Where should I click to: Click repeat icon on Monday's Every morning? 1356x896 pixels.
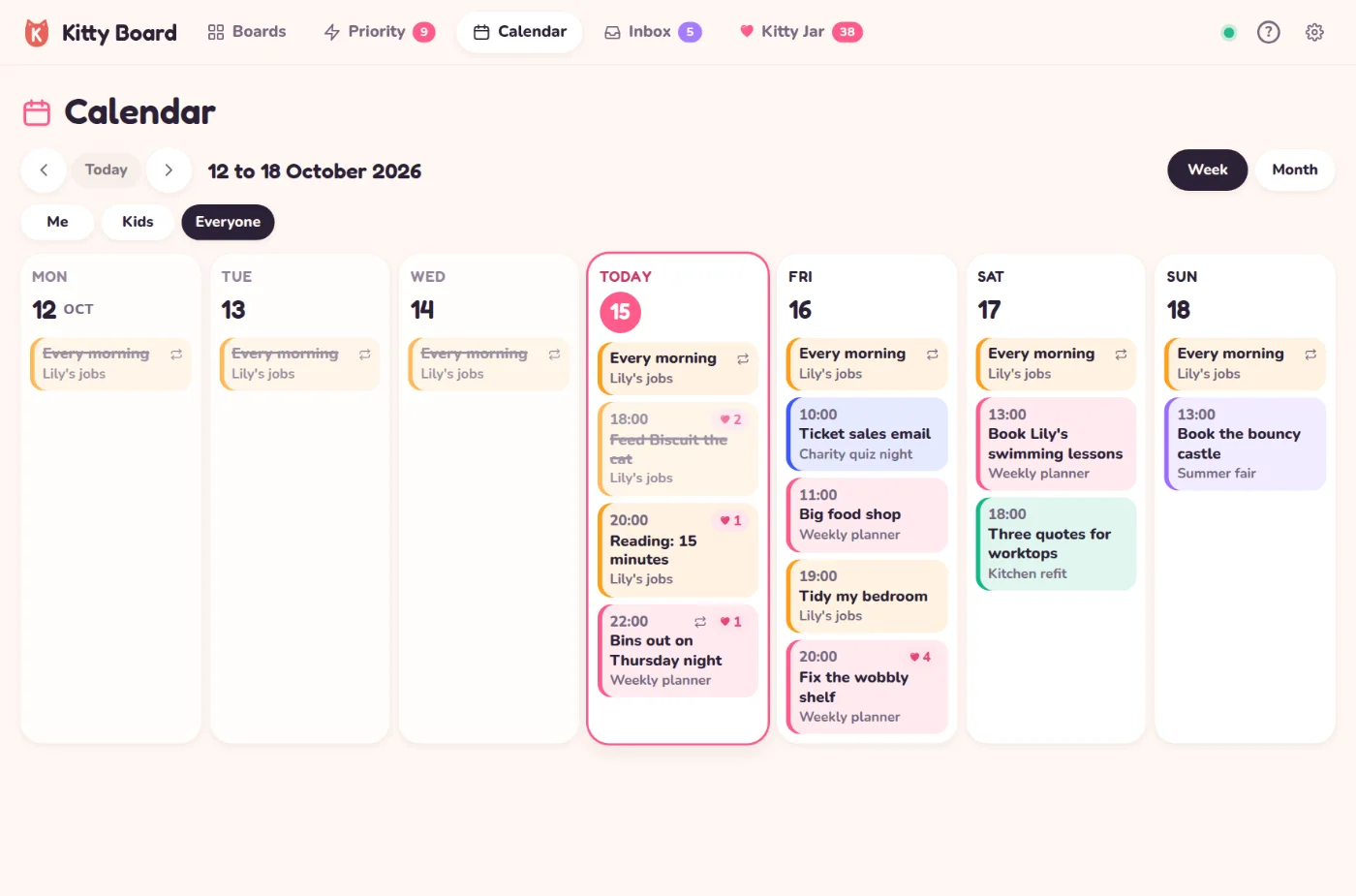[176, 355]
